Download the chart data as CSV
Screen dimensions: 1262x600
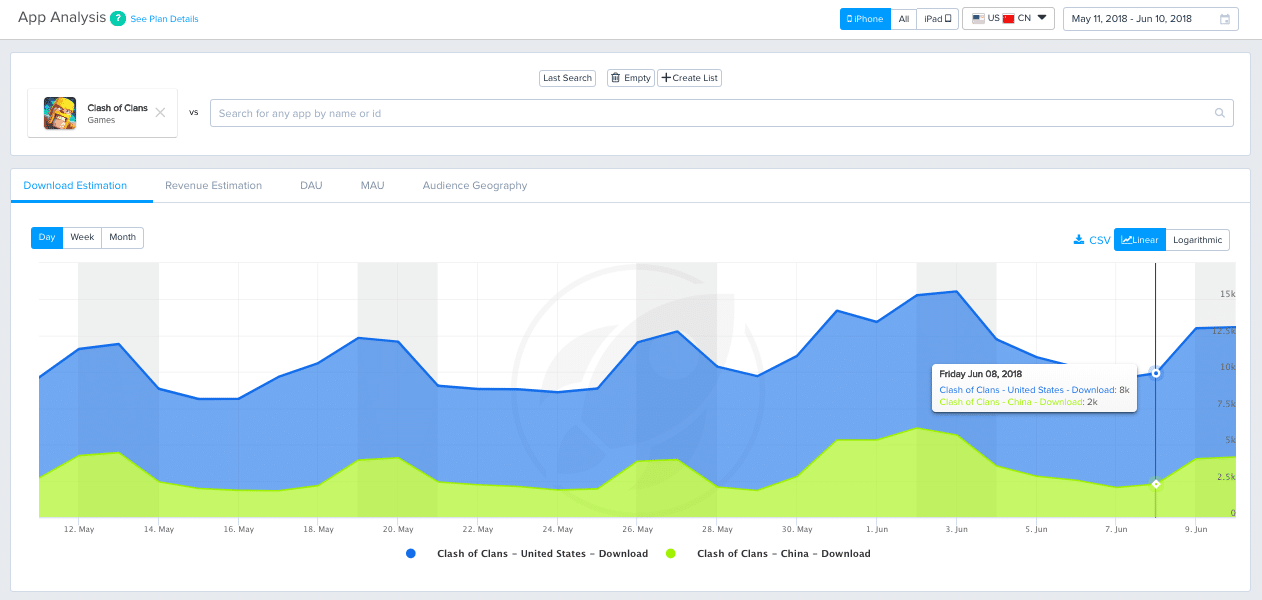coord(1092,240)
